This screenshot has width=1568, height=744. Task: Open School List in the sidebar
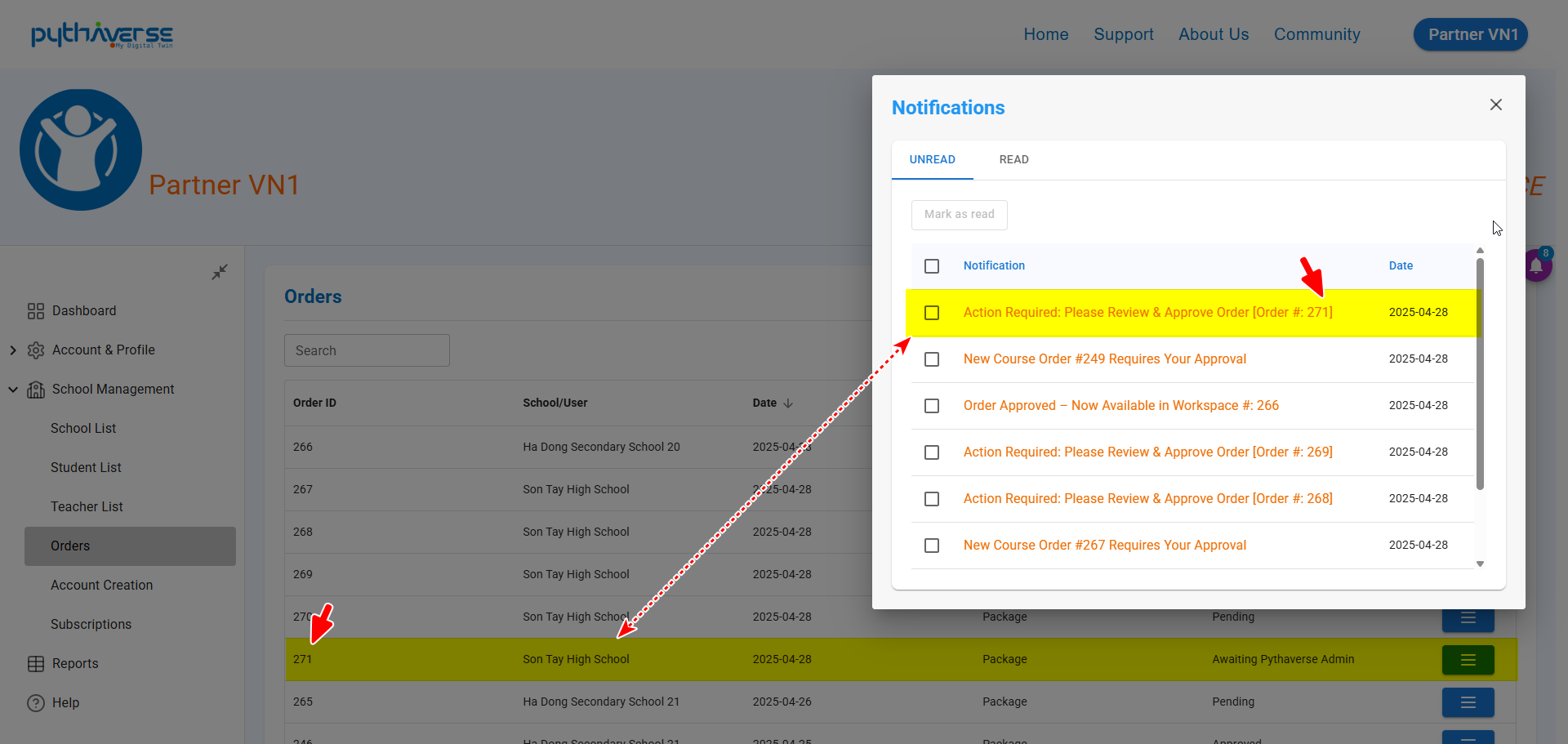pyautogui.click(x=83, y=429)
